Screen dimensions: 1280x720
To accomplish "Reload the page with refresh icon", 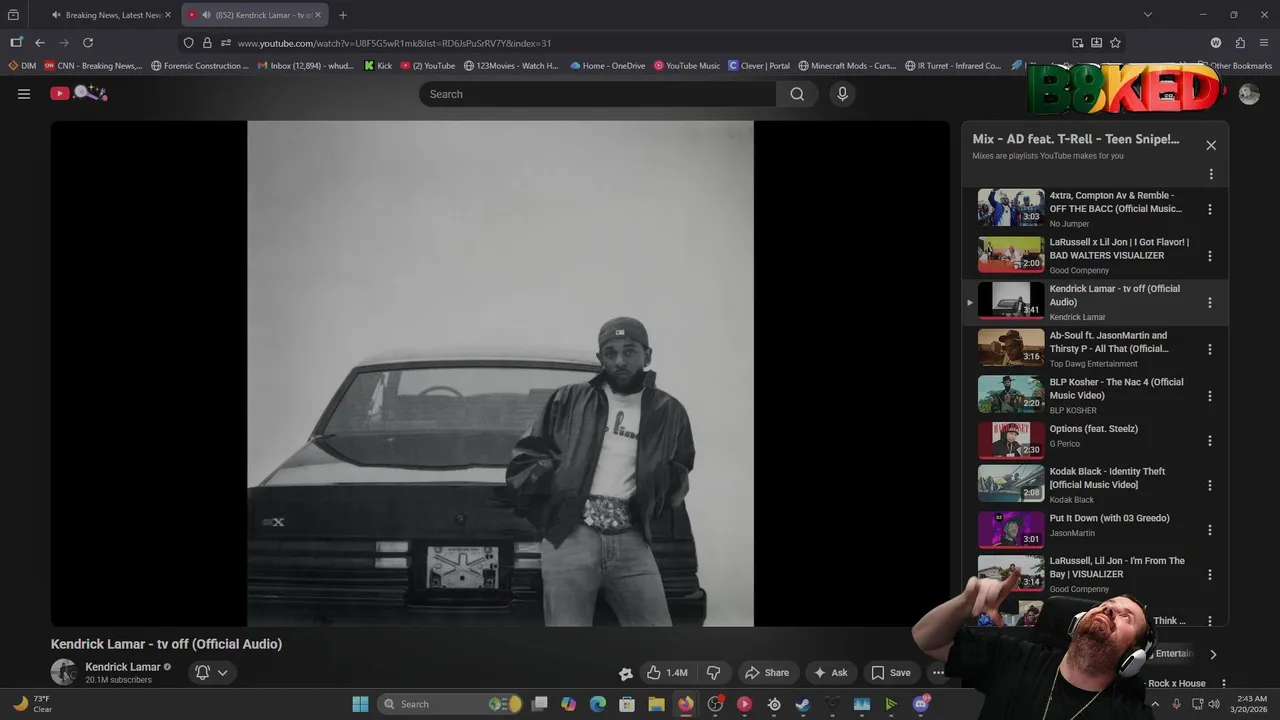I will click(x=88, y=43).
